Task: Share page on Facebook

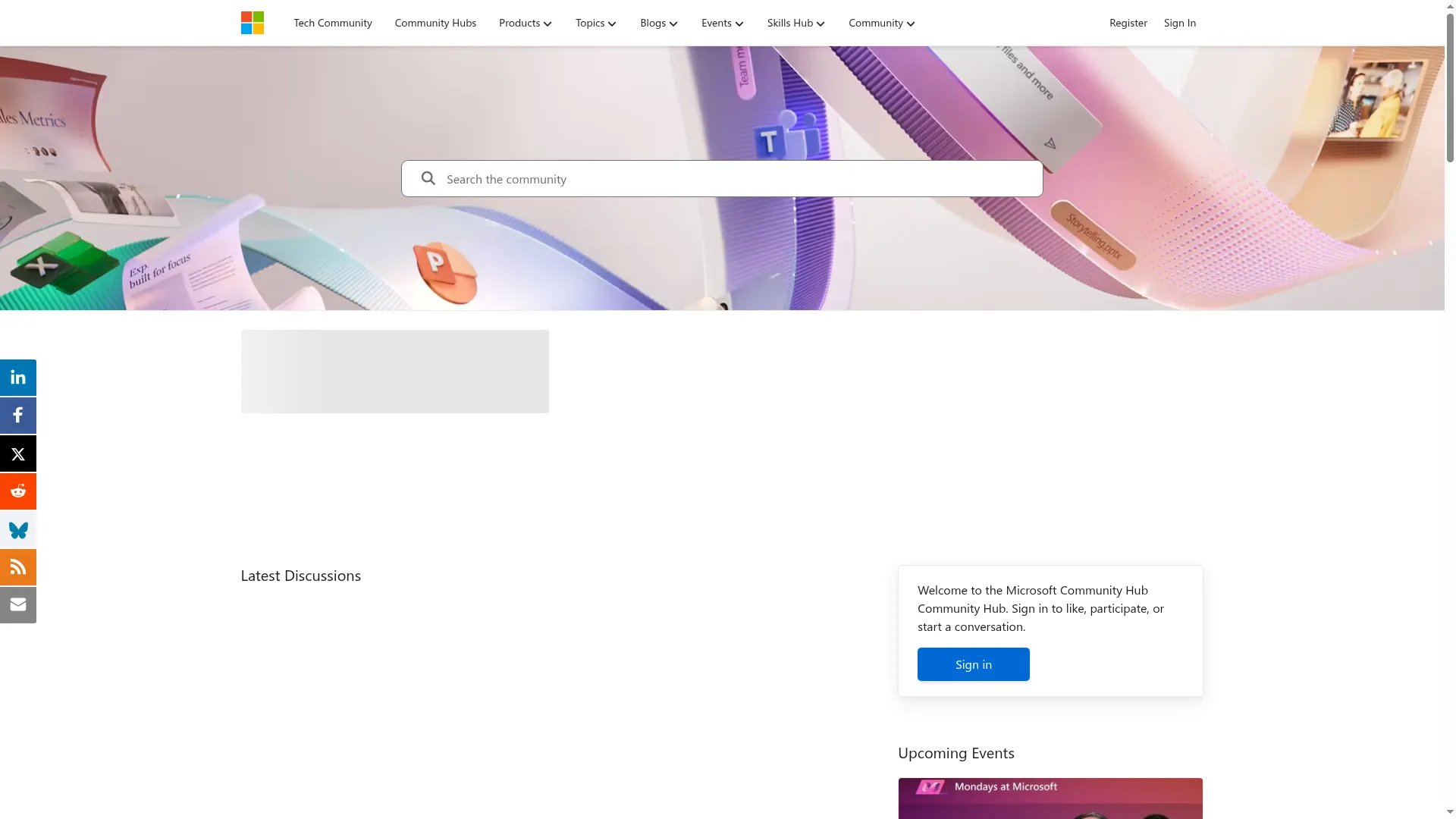Action: [x=18, y=416]
